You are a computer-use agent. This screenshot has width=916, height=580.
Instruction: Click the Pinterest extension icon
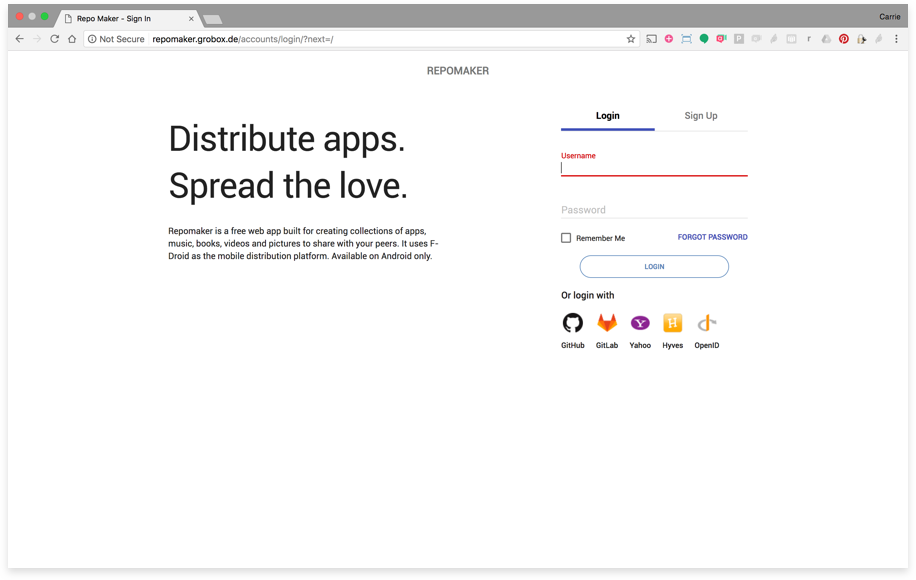844,39
